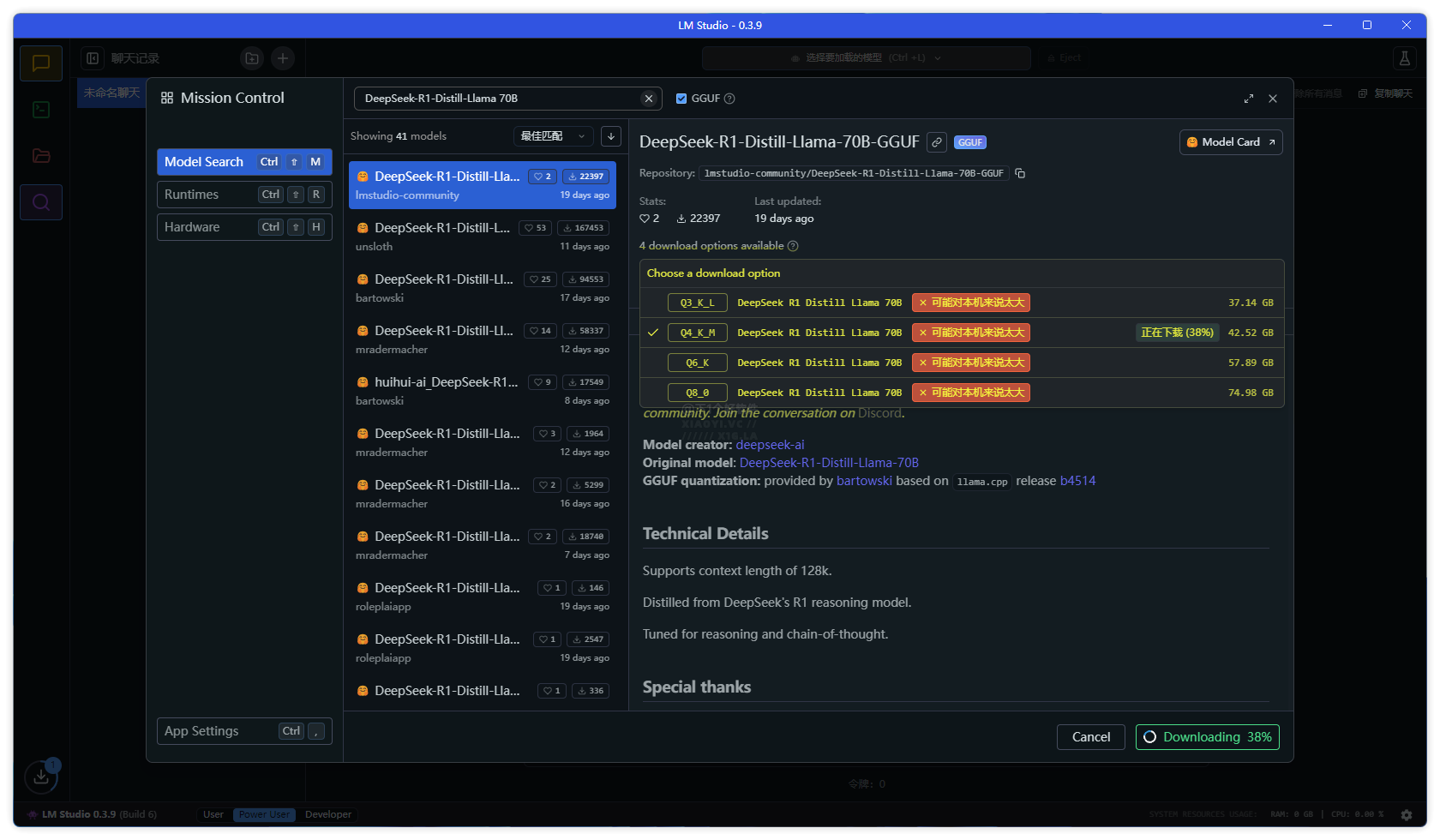Open the model loader dropdown at top
Image resolution: width=1440 pixels, height=840 pixels.
(x=866, y=58)
